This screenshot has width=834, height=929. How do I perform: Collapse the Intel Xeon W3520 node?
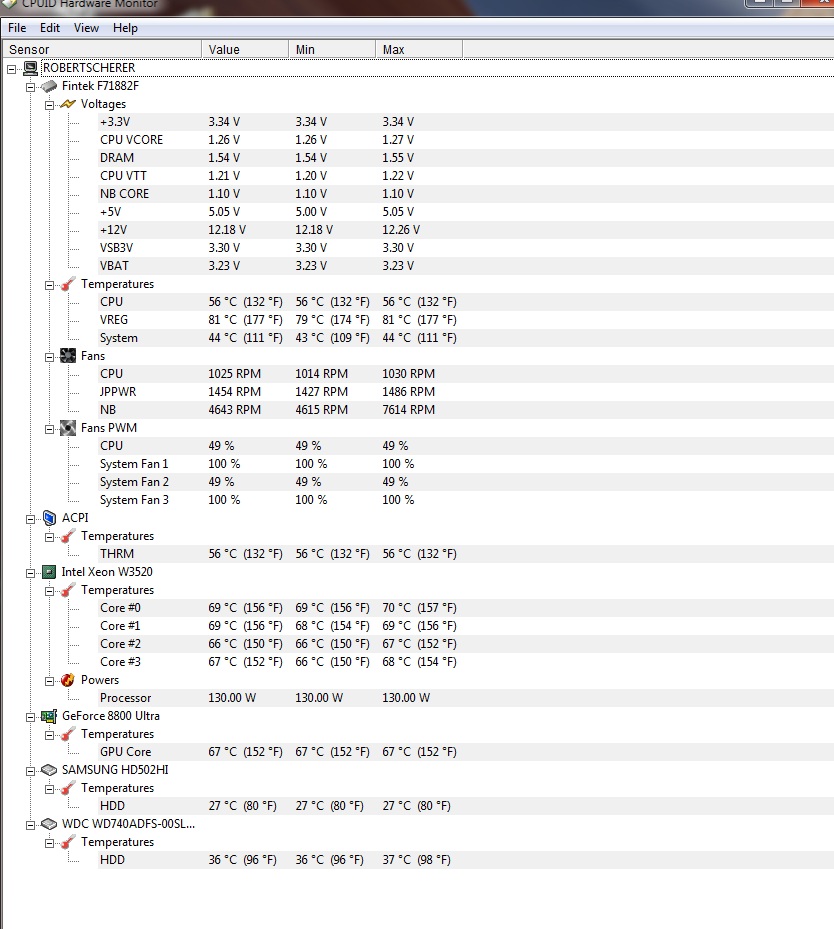(x=30, y=574)
